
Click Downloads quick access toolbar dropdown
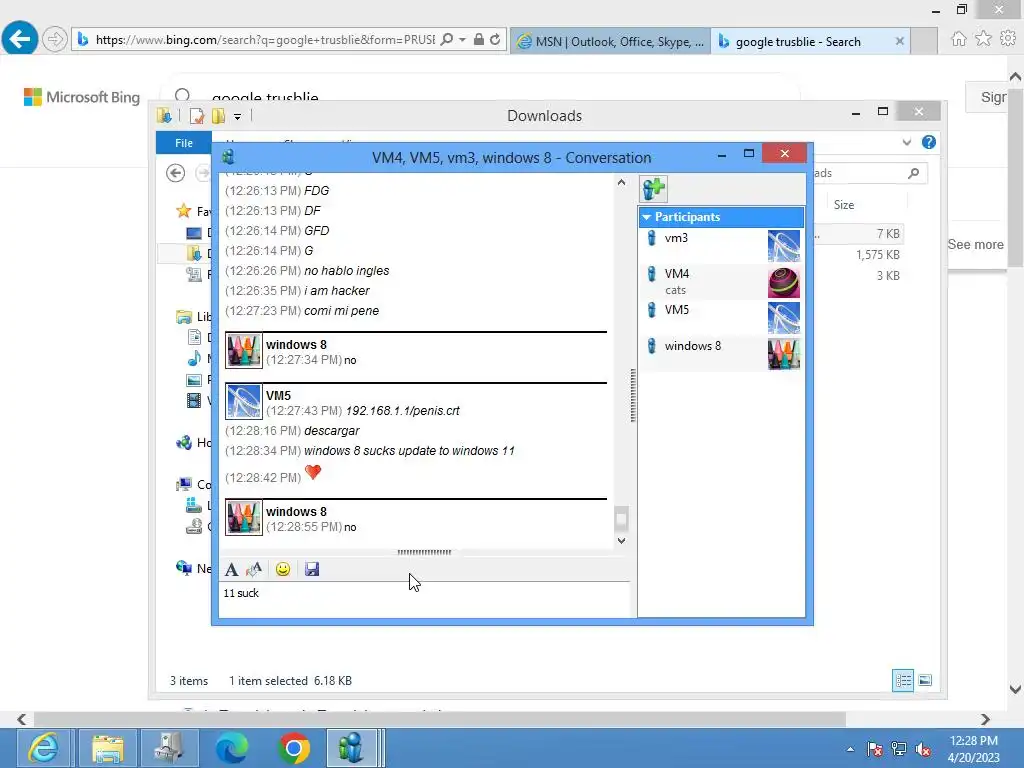[237, 116]
